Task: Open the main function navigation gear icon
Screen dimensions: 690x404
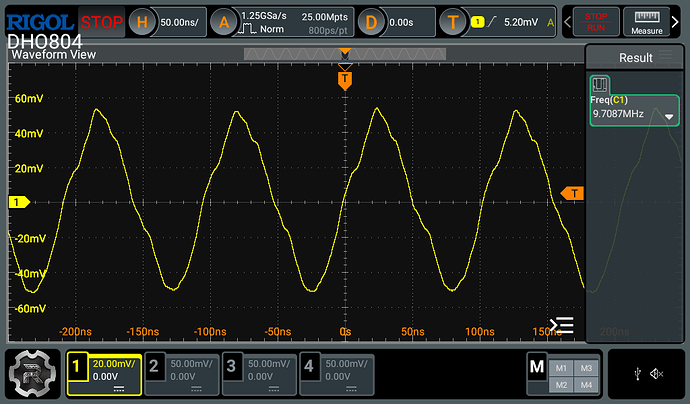Action: 34,373
